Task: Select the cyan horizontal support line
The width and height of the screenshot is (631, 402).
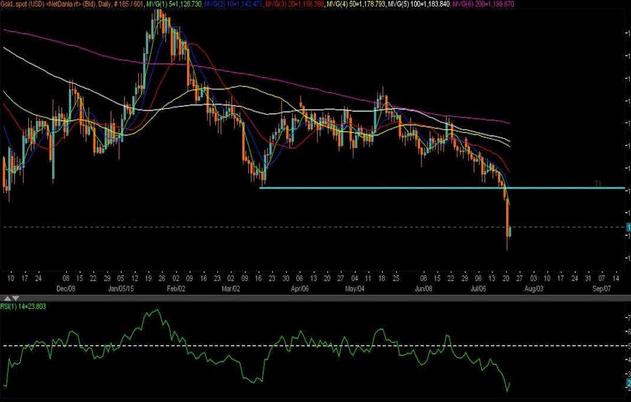Action: pyautogui.click(x=400, y=188)
